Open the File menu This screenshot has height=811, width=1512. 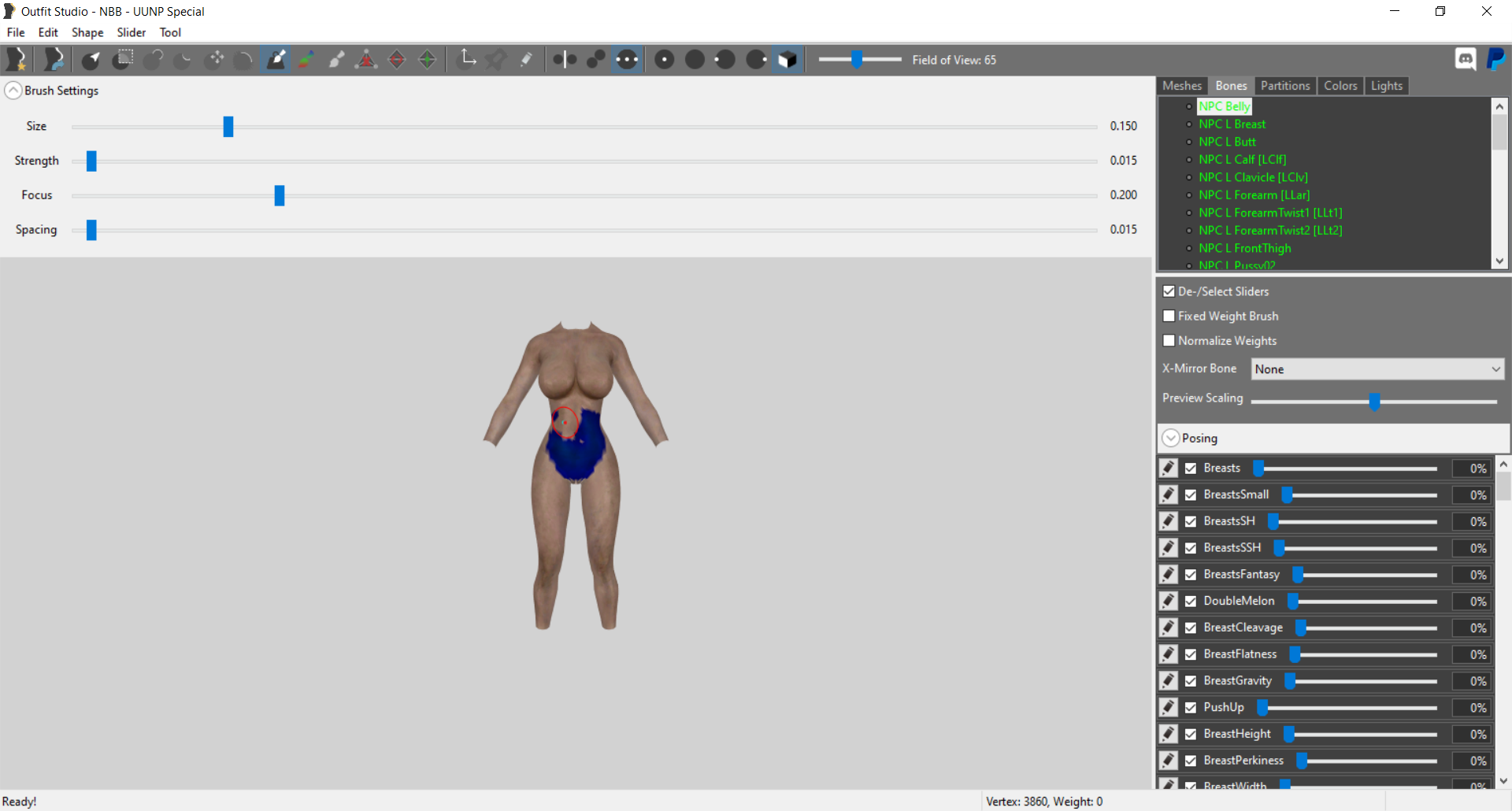coord(16,32)
